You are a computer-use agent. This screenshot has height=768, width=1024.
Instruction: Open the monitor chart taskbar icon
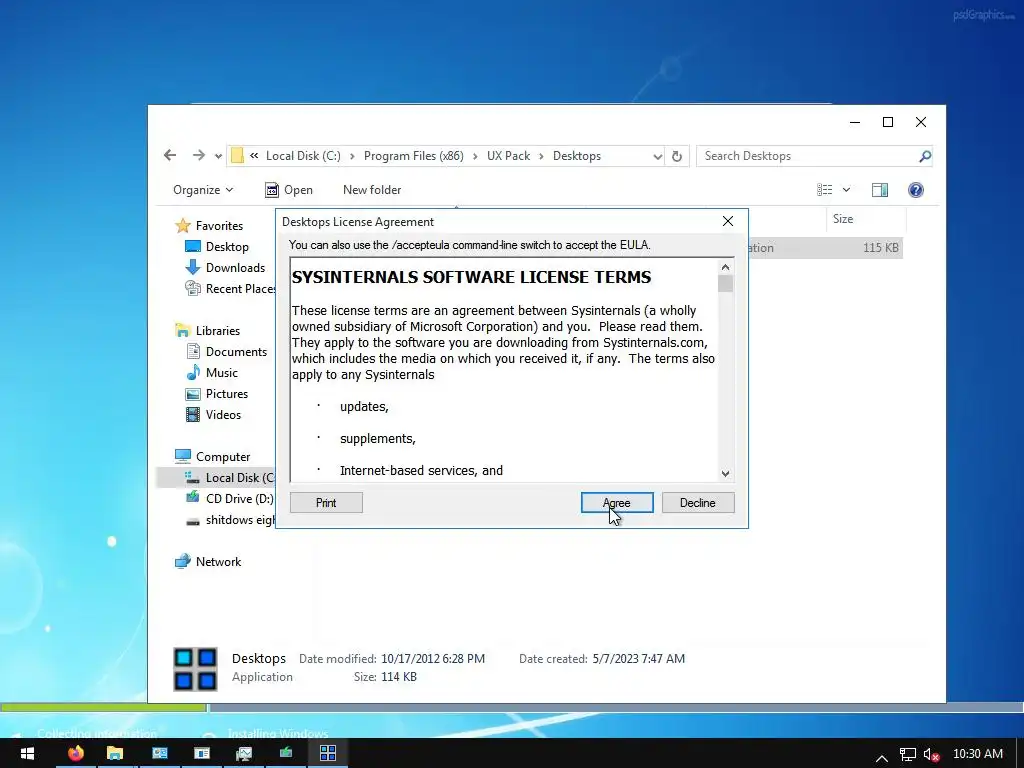(244, 753)
